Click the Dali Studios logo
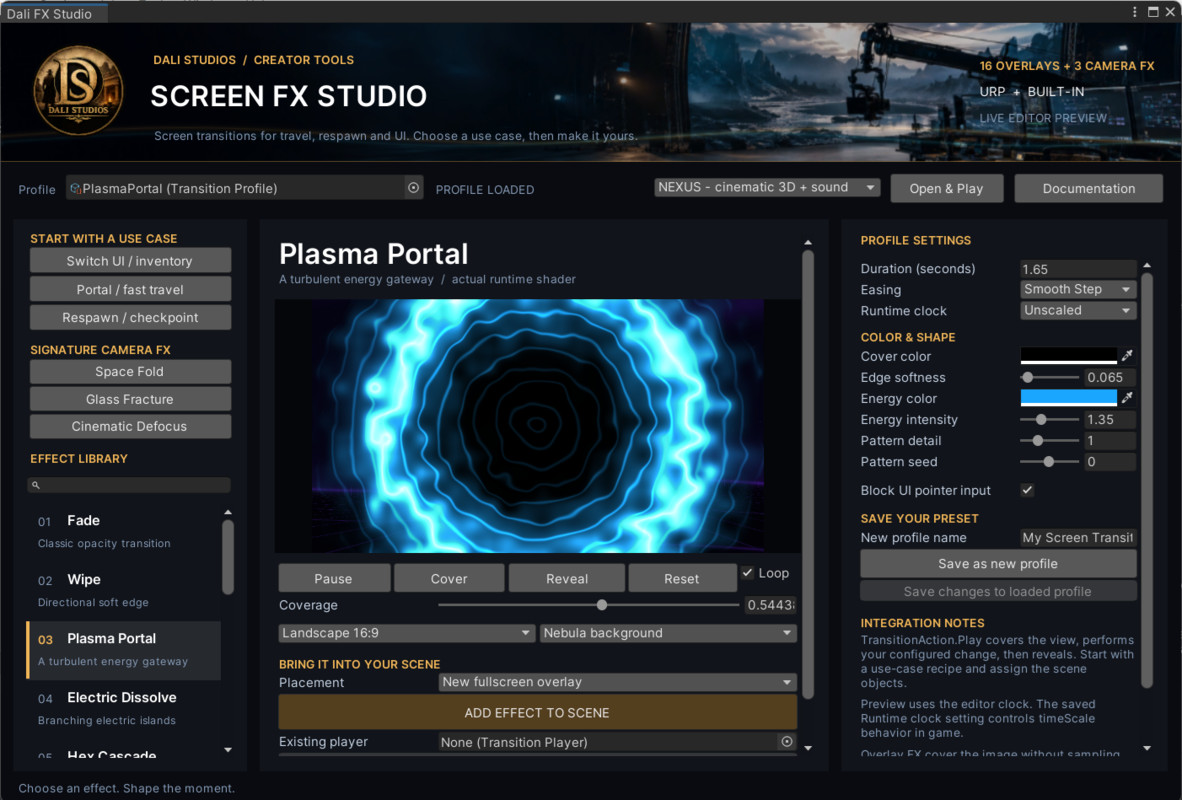 78,90
